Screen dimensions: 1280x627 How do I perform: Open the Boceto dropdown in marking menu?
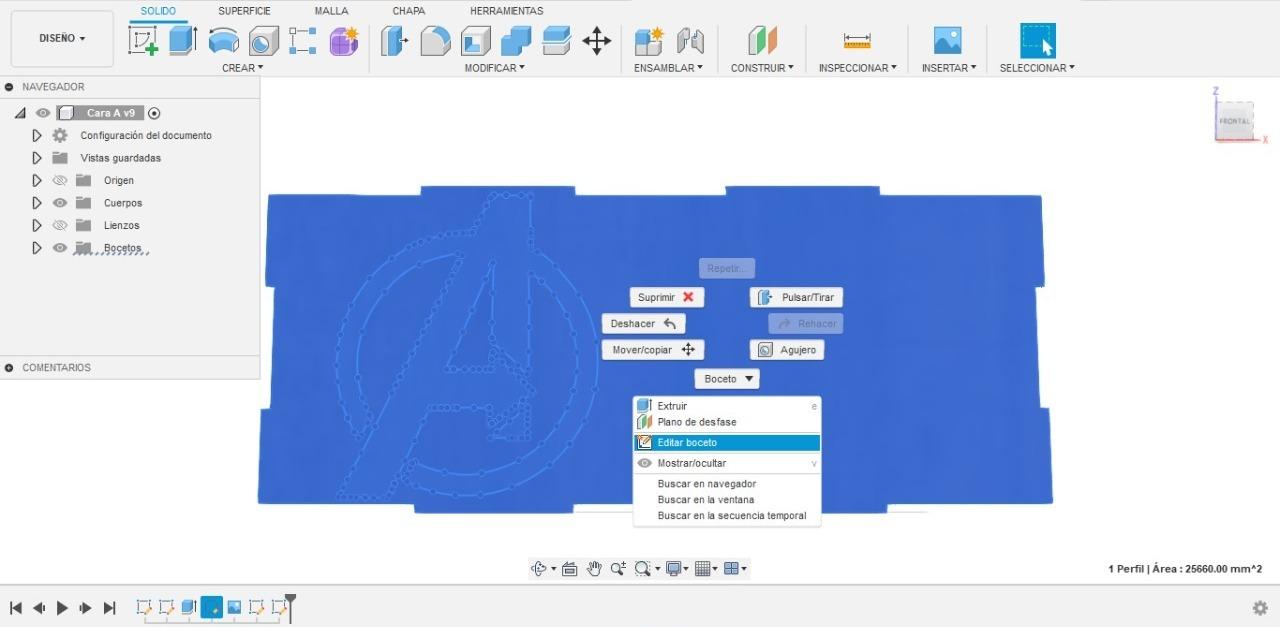(727, 379)
